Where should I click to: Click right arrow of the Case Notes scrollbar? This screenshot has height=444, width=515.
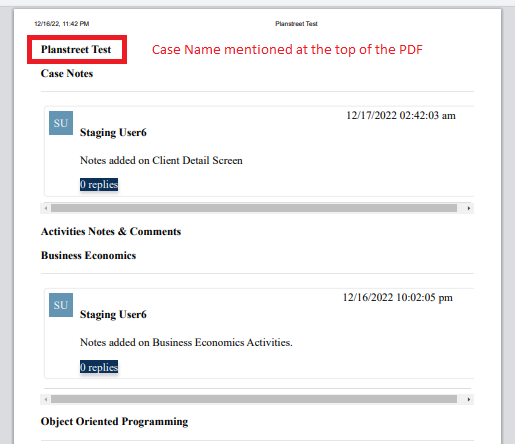[469, 208]
